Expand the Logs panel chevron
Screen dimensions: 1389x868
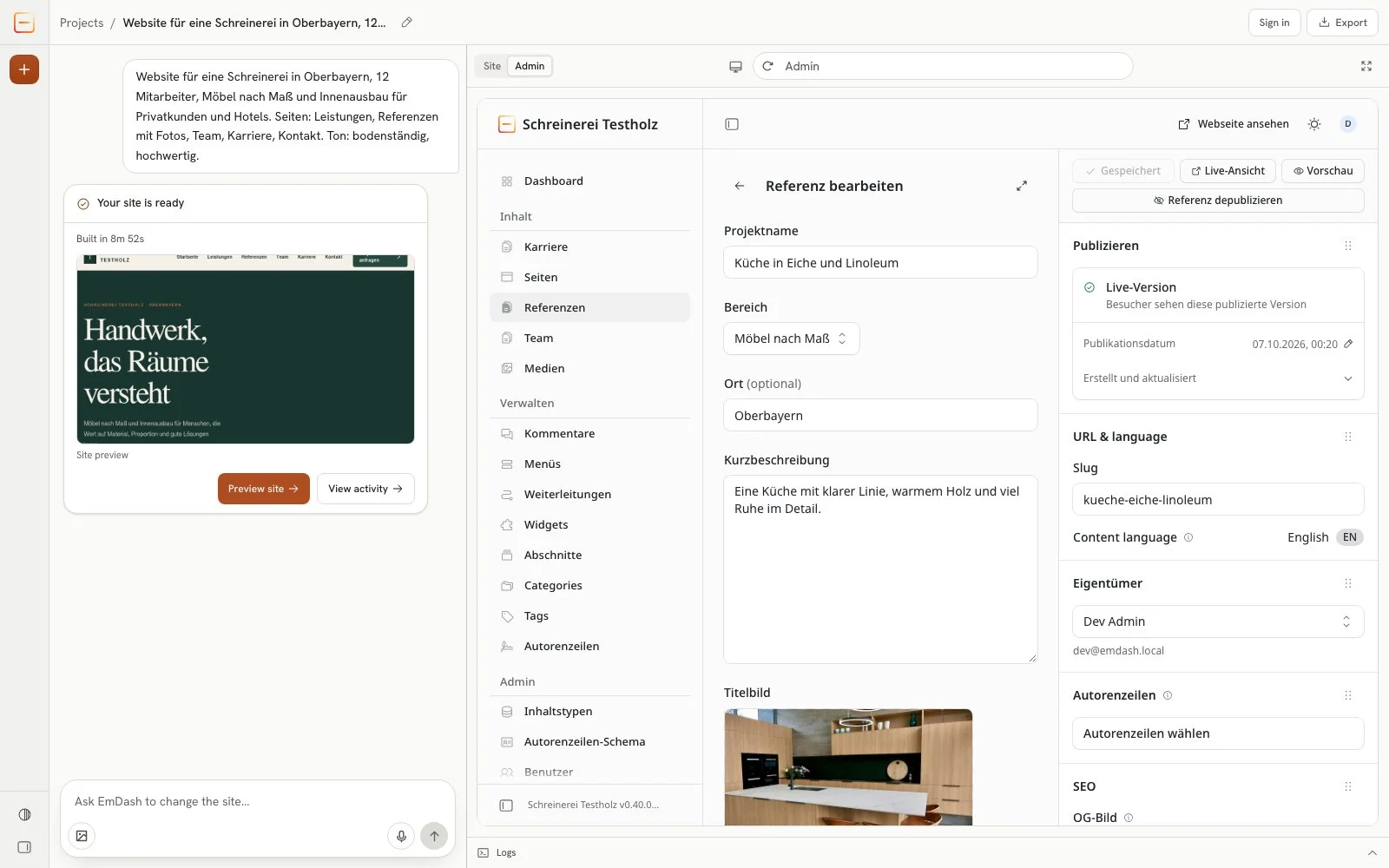coord(1373,852)
